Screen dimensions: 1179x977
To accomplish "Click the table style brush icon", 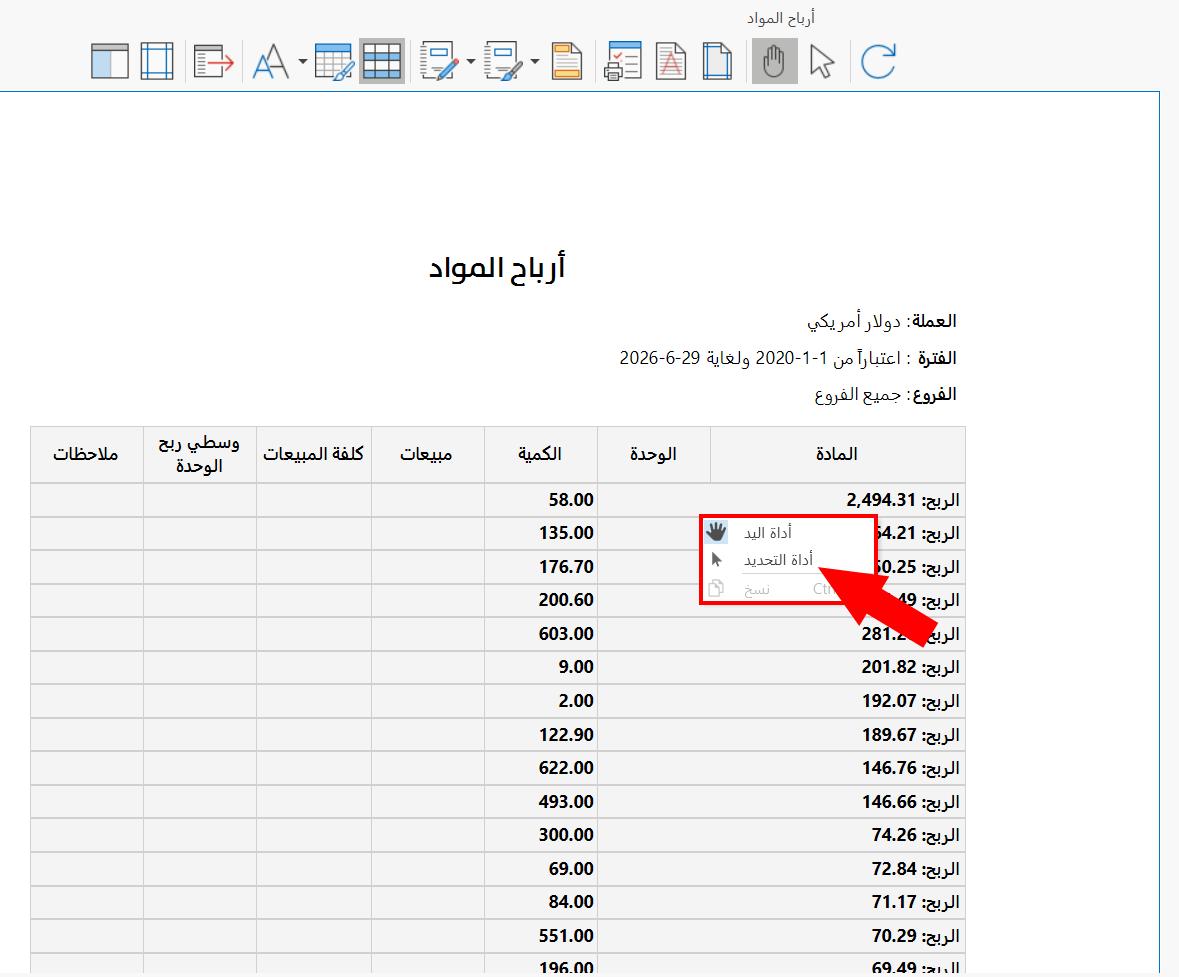I will 334,61.
